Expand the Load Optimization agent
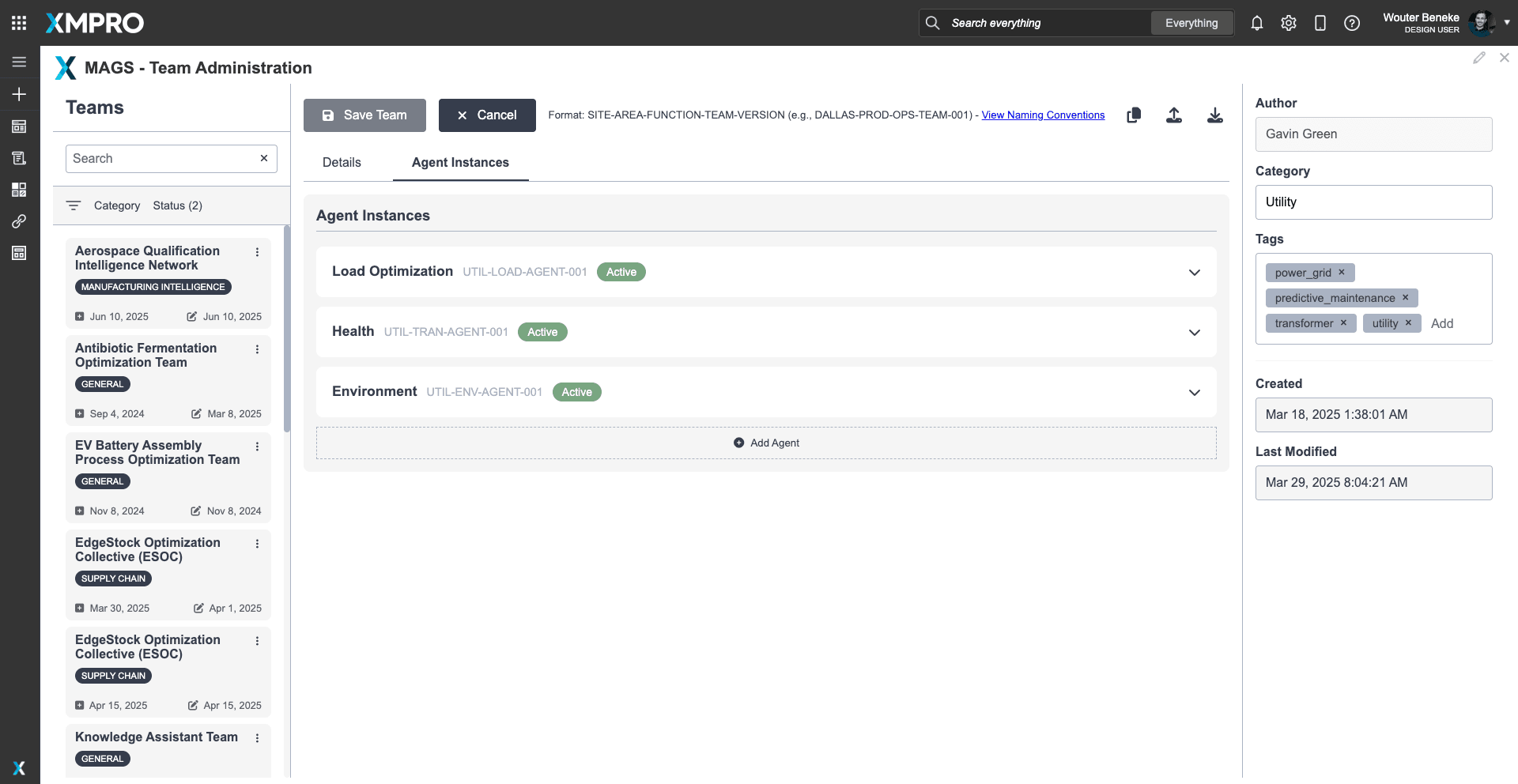 (1194, 273)
